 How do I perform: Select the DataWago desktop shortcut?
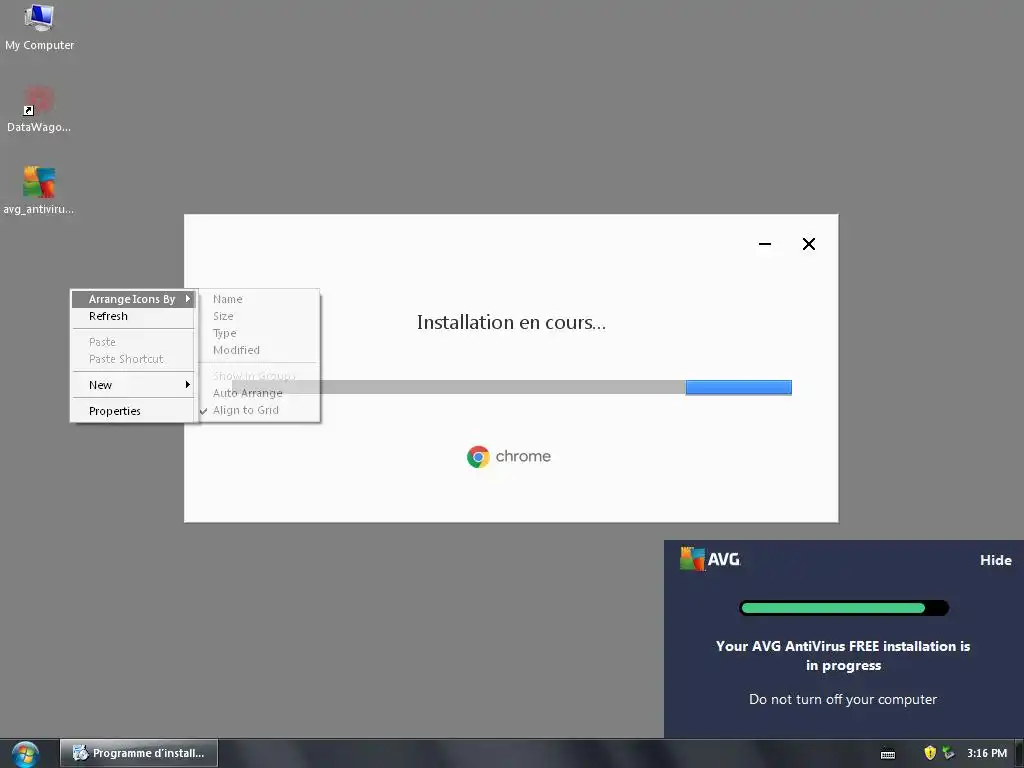39,110
